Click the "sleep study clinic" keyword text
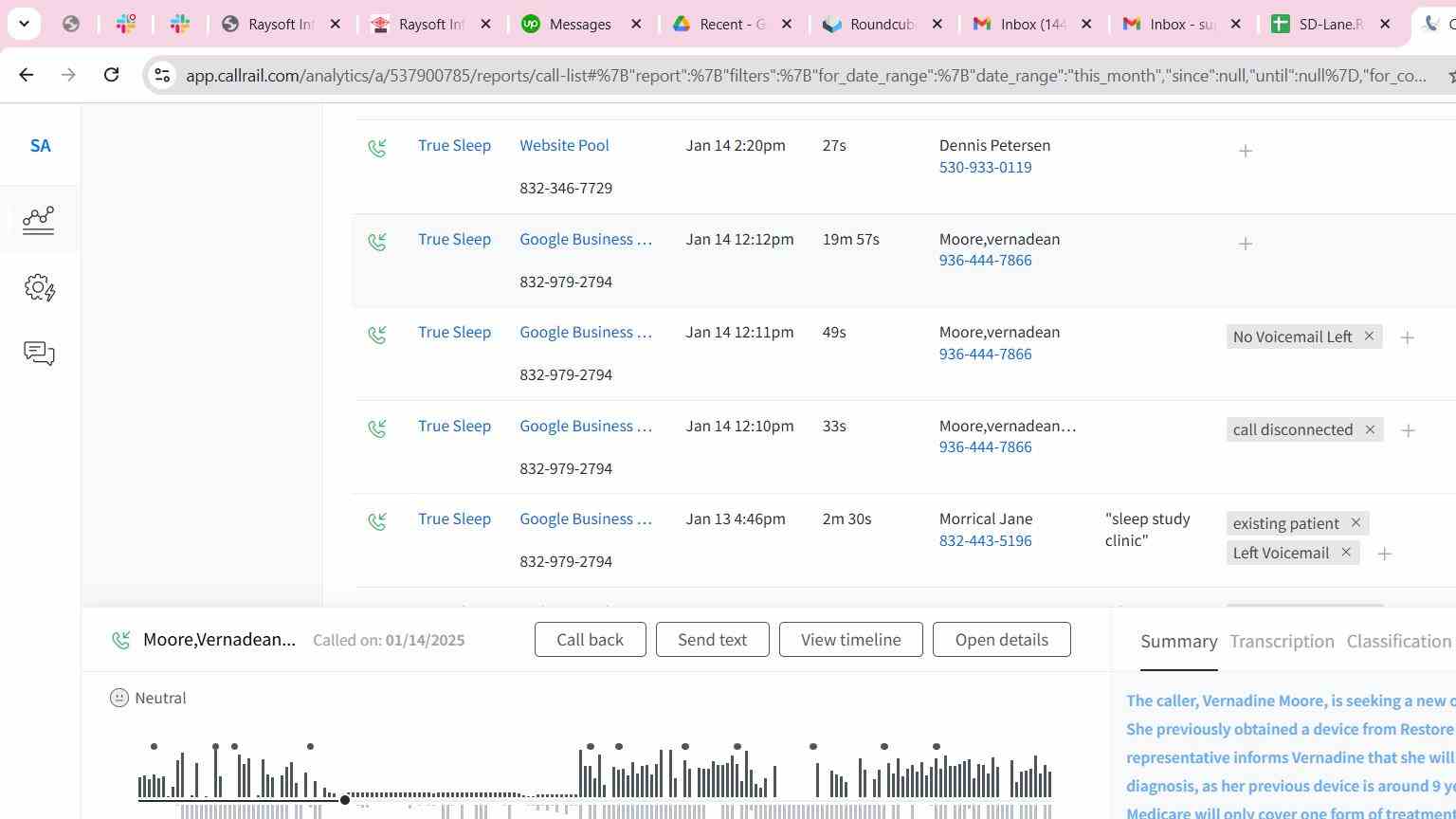The width and height of the screenshot is (1456, 819). (1147, 530)
